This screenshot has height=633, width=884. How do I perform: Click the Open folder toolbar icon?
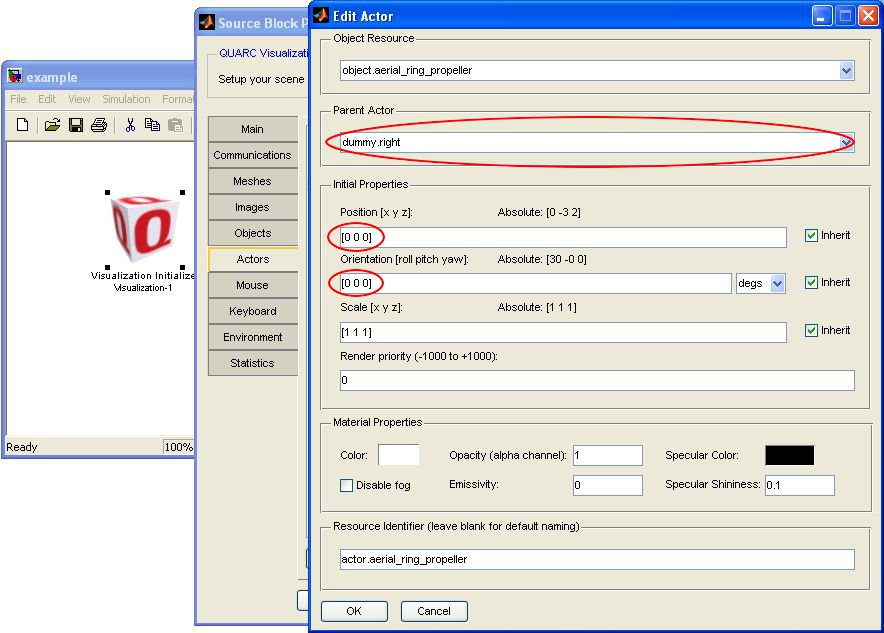(52, 125)
